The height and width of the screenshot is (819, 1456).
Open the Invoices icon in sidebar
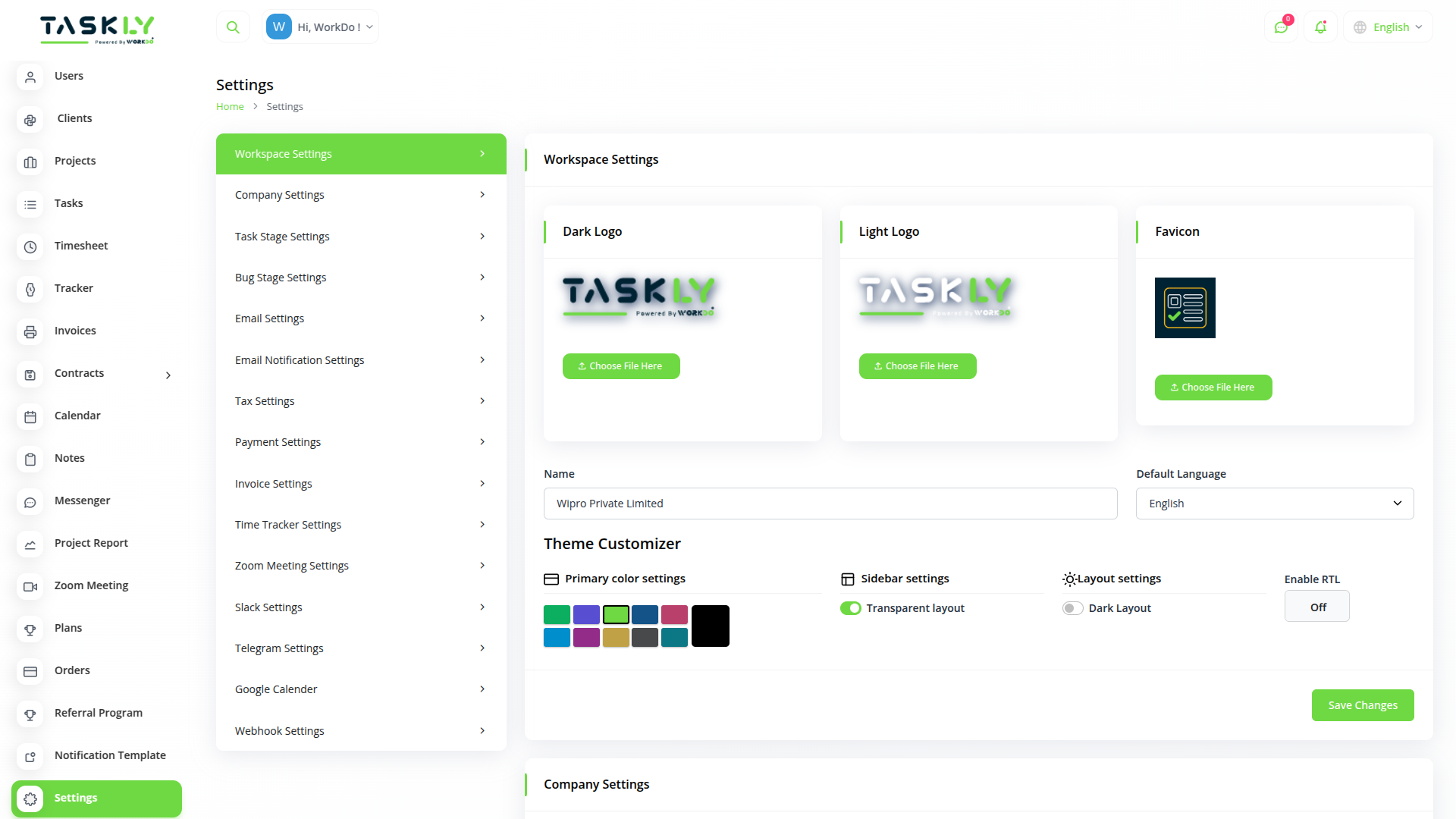(30, 331)
